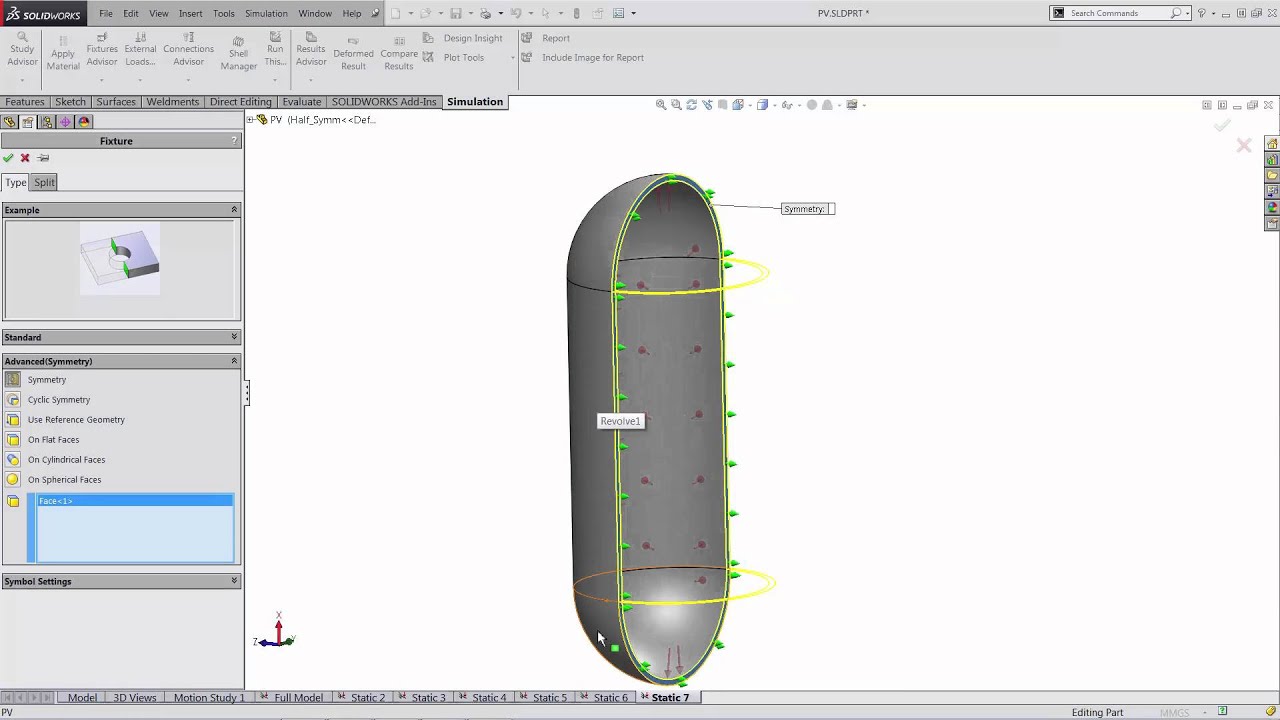Image resolution: width=1280 pixels, height=720 pixels.
Task: Click the Editing Part status text
Action: (x=1097, y=713)
